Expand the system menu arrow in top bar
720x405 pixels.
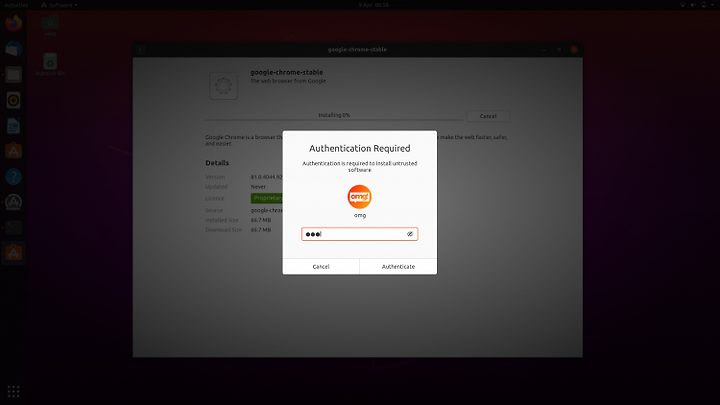coord(713,5)
